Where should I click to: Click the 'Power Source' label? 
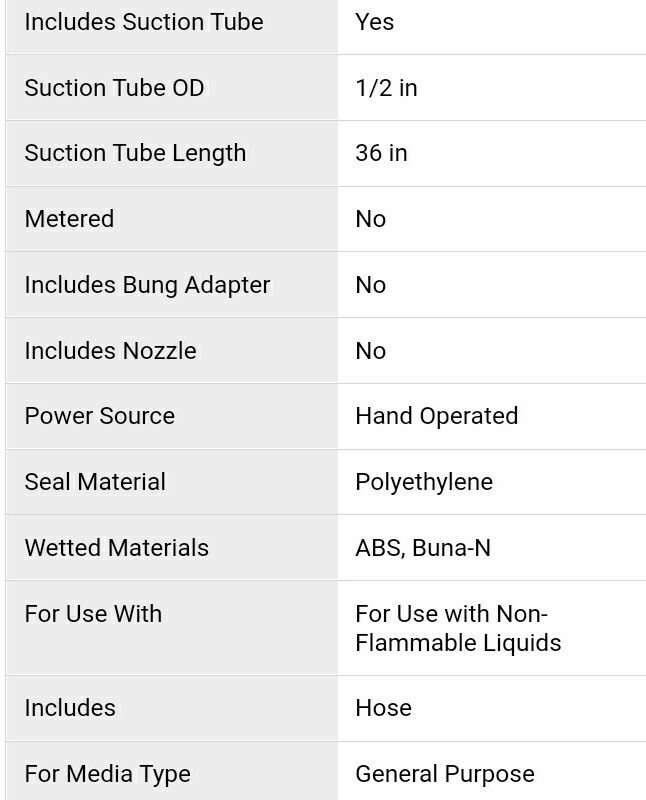pyautogui.click(x=99, y=416)
